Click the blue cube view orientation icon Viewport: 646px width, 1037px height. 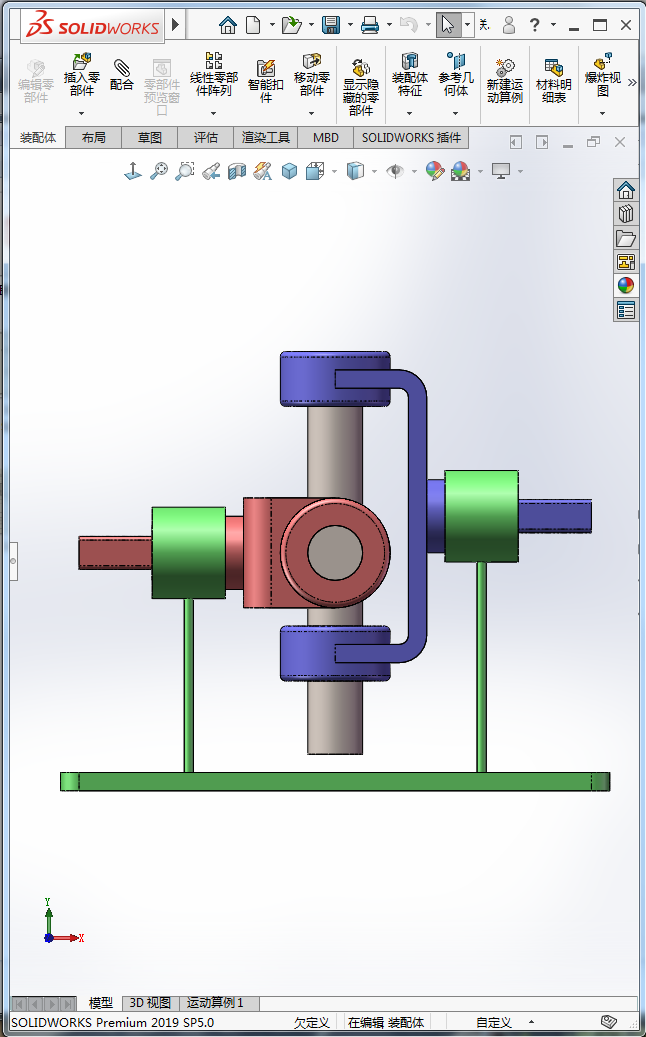289,171
